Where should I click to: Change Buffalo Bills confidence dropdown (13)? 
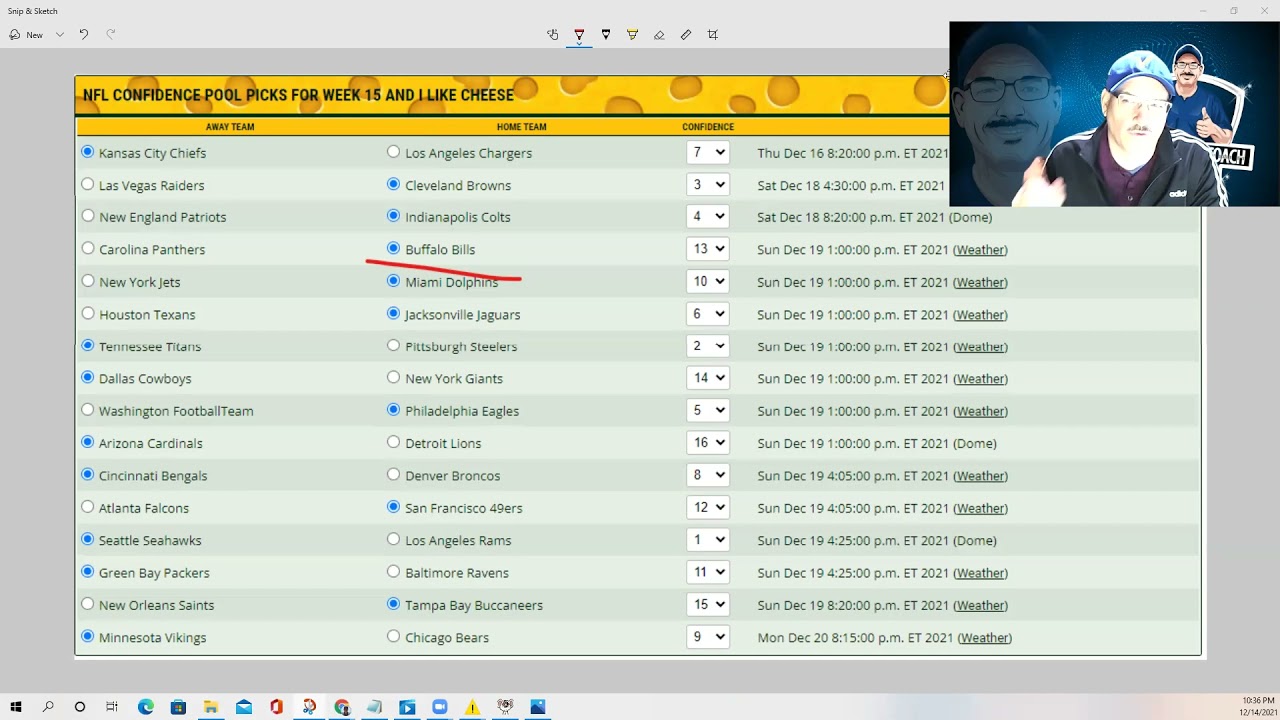pyautogui.click(x=708, y=249)
